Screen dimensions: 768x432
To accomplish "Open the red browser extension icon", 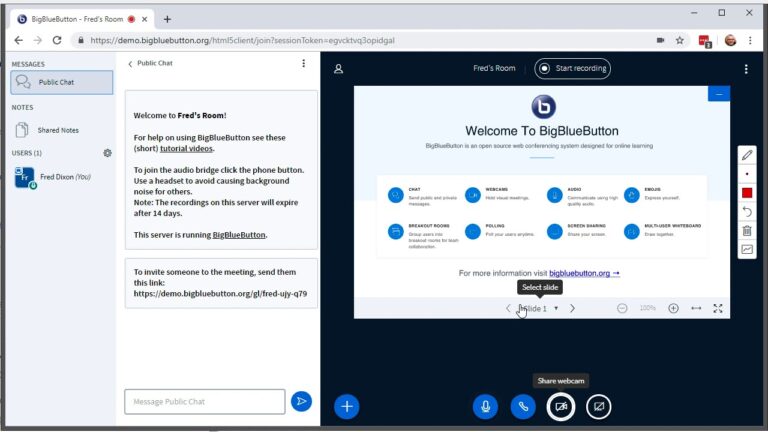I will coord(705,41).
